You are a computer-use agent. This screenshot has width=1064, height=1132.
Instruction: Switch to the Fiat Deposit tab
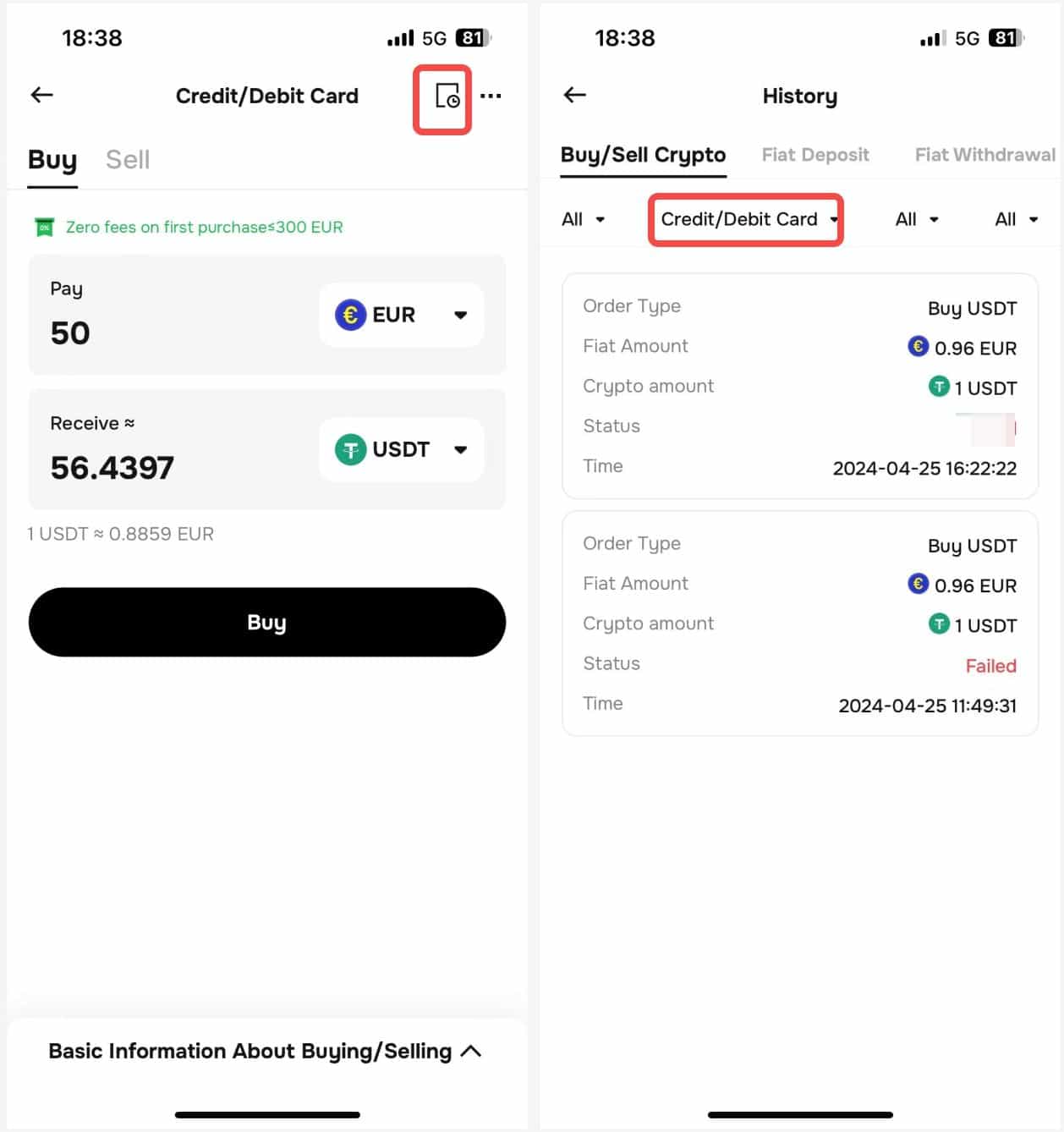(815, 155)
